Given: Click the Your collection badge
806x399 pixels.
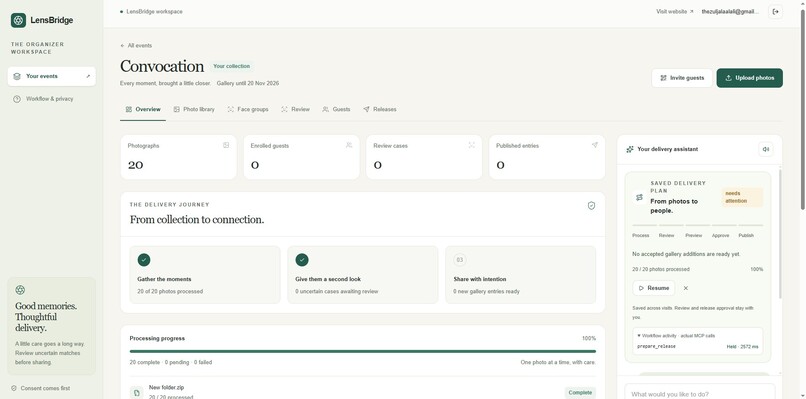Looking at the screenshot, I should point(231,66).
